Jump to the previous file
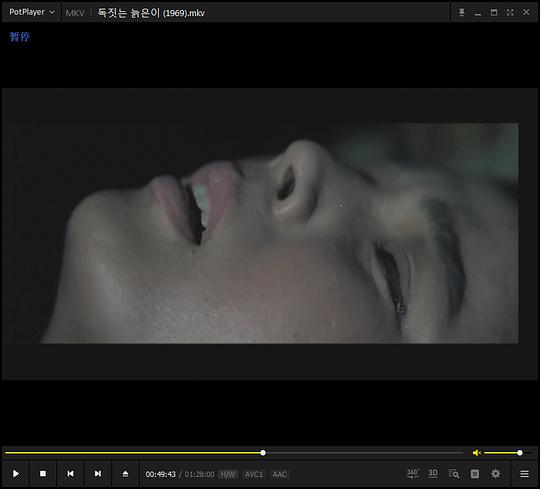This screenshot has width=540, height=489. [x=70, y=474]
